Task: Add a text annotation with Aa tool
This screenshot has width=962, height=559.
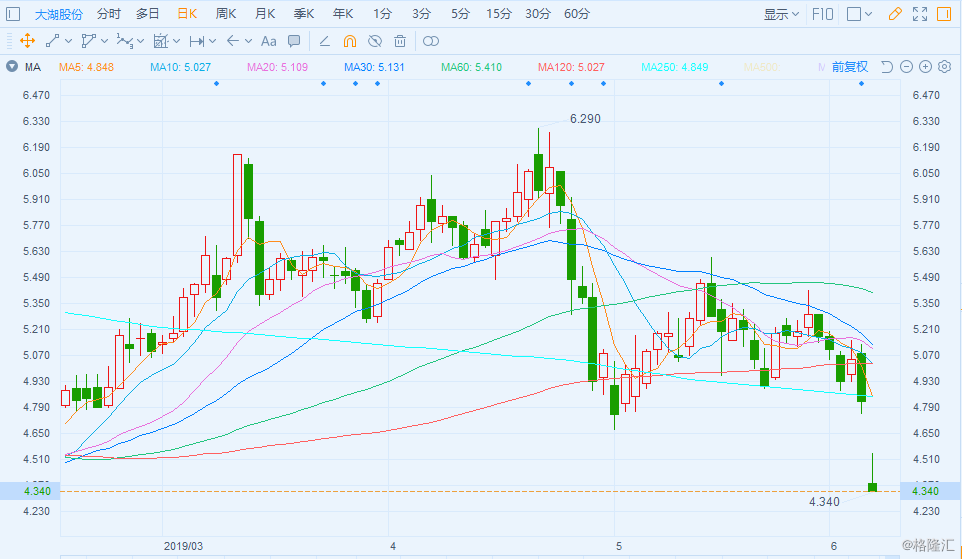Action: click(268, 41)
